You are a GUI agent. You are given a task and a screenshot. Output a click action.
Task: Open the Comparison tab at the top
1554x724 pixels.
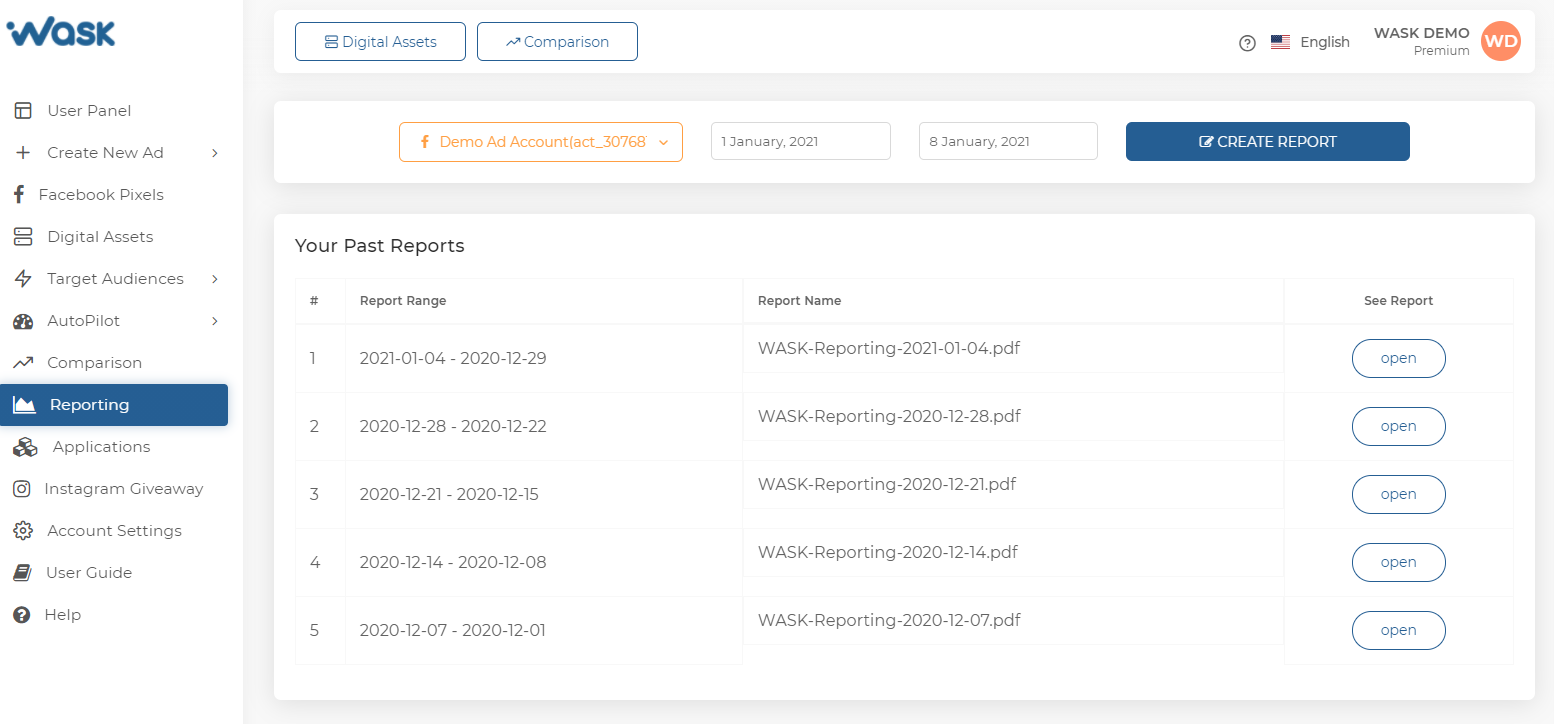coord(557,41)
